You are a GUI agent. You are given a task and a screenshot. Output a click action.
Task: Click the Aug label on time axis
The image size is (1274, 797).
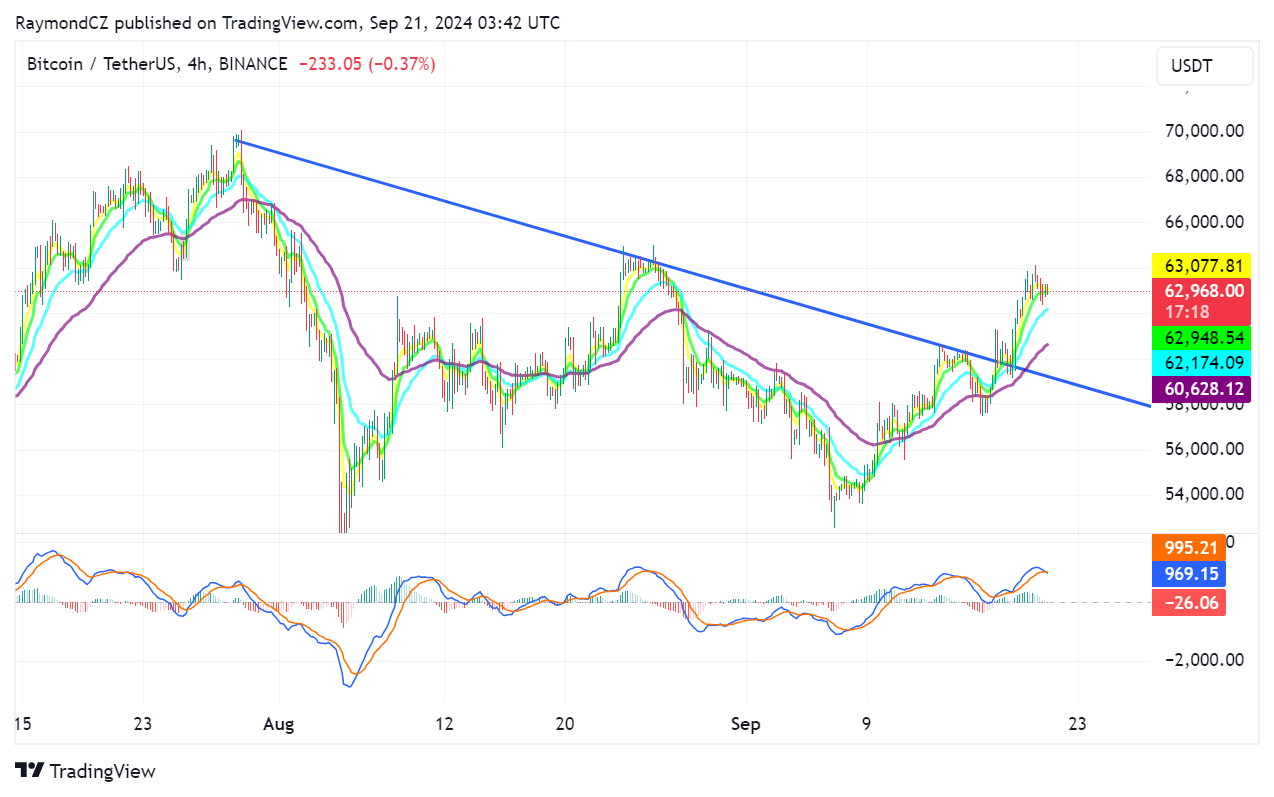(280, 723)
